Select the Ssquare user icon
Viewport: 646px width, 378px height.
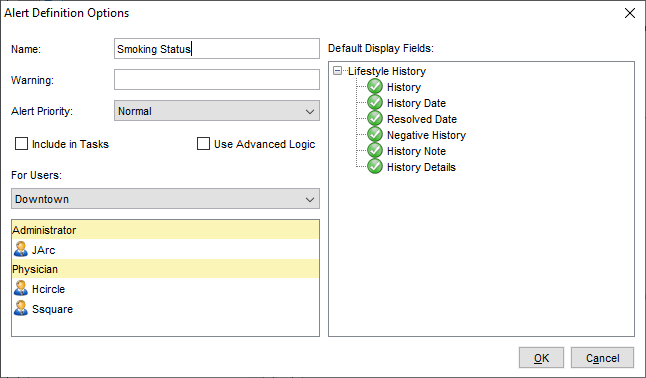click(21, 308)
